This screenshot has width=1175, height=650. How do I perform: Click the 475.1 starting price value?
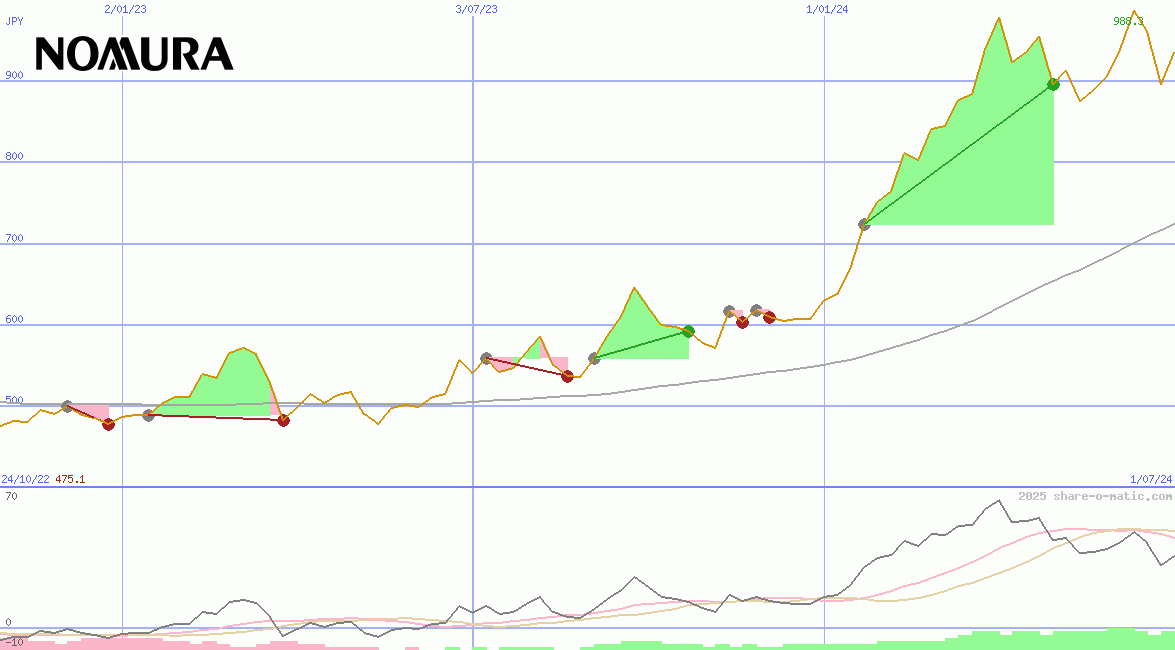70,480
